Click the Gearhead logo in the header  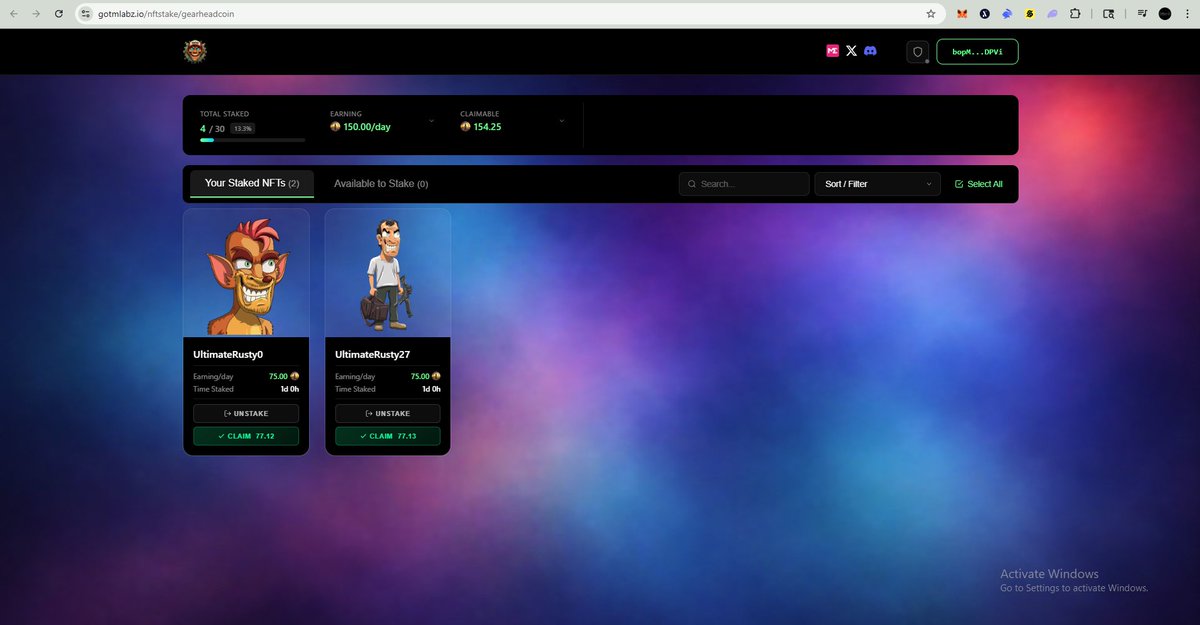(195, 51)
